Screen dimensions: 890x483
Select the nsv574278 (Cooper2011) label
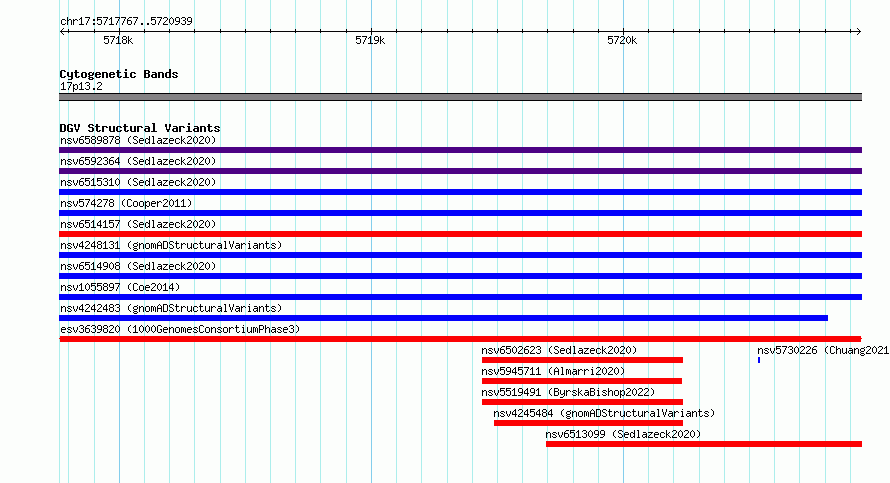[x=126, y=203]
